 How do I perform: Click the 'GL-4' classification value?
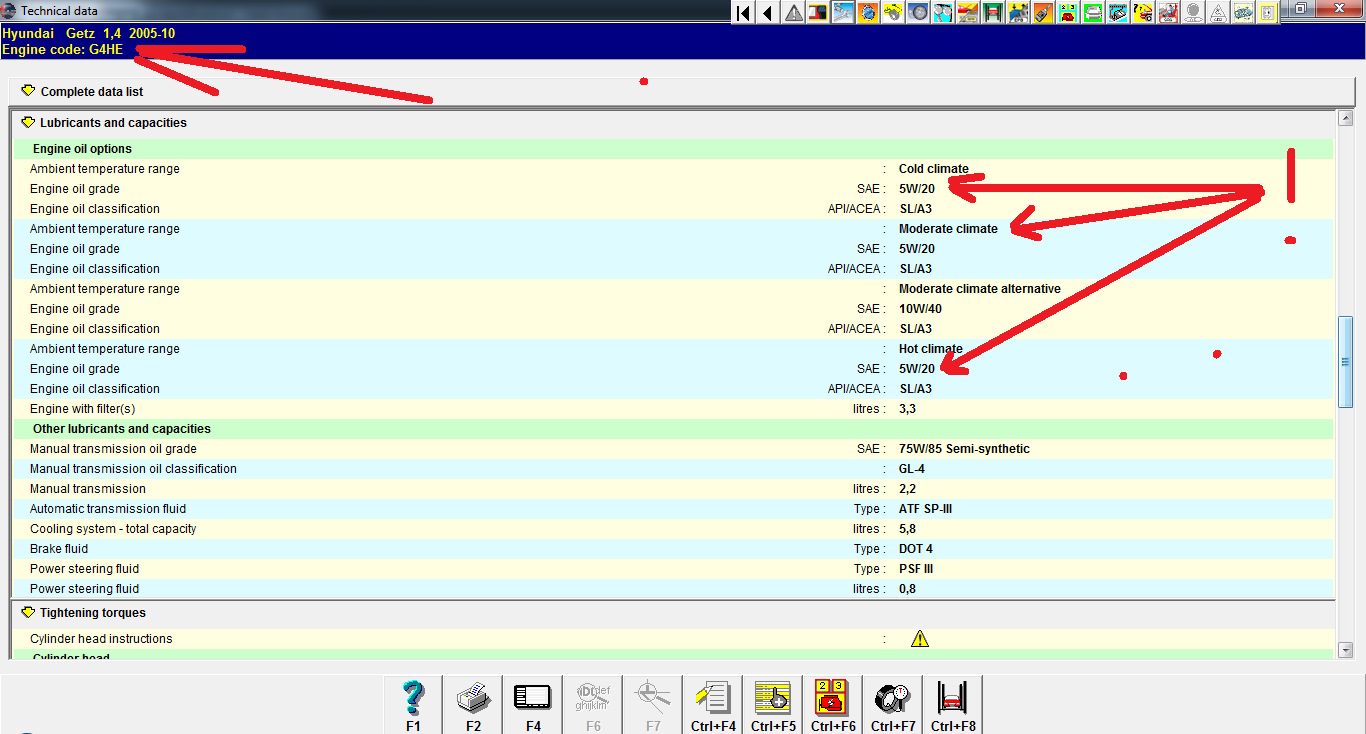(x=912, y=469)
